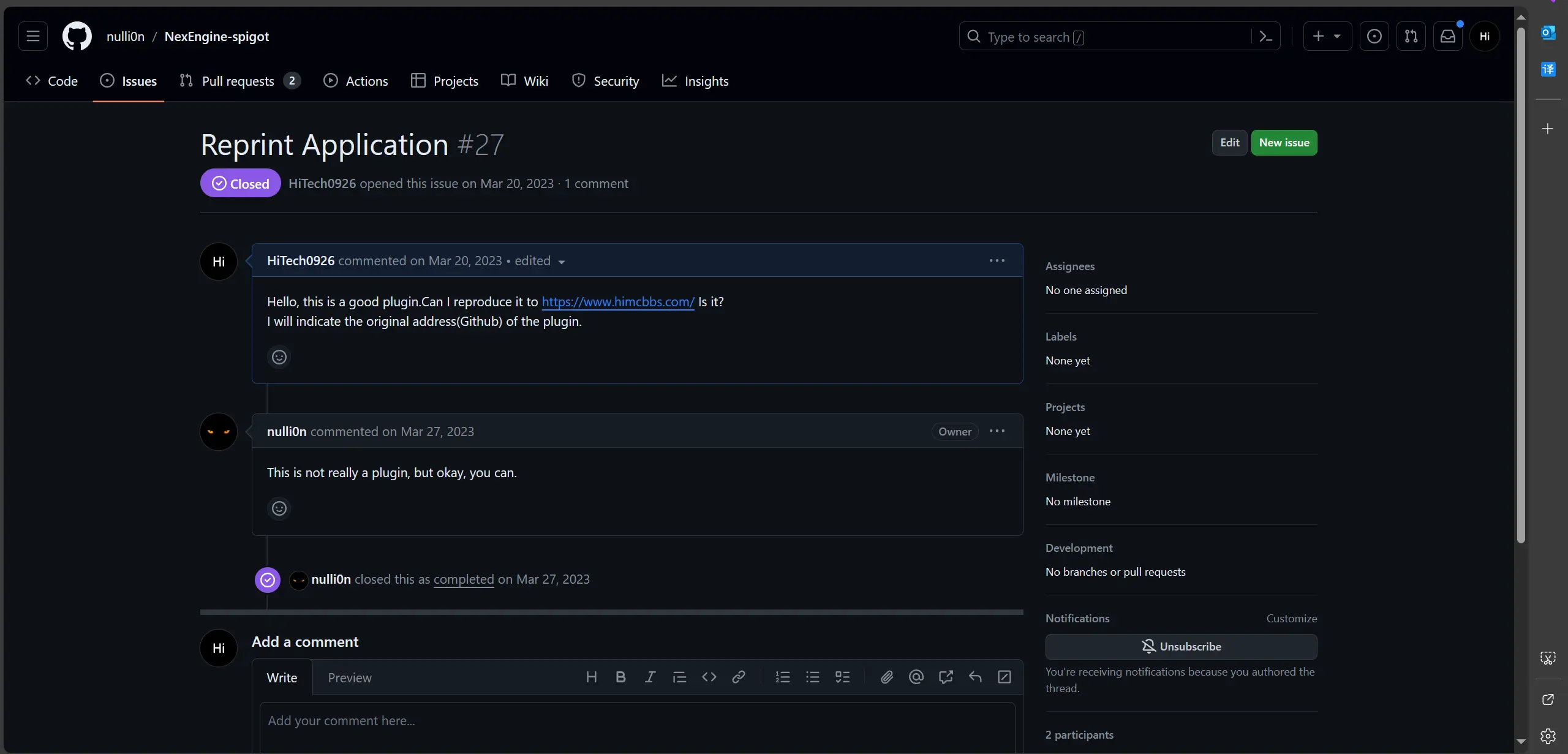The width and height of the screenshot is (1568, 754).
Task: Click the mention @ icon
Action: [x=916, y=677]
